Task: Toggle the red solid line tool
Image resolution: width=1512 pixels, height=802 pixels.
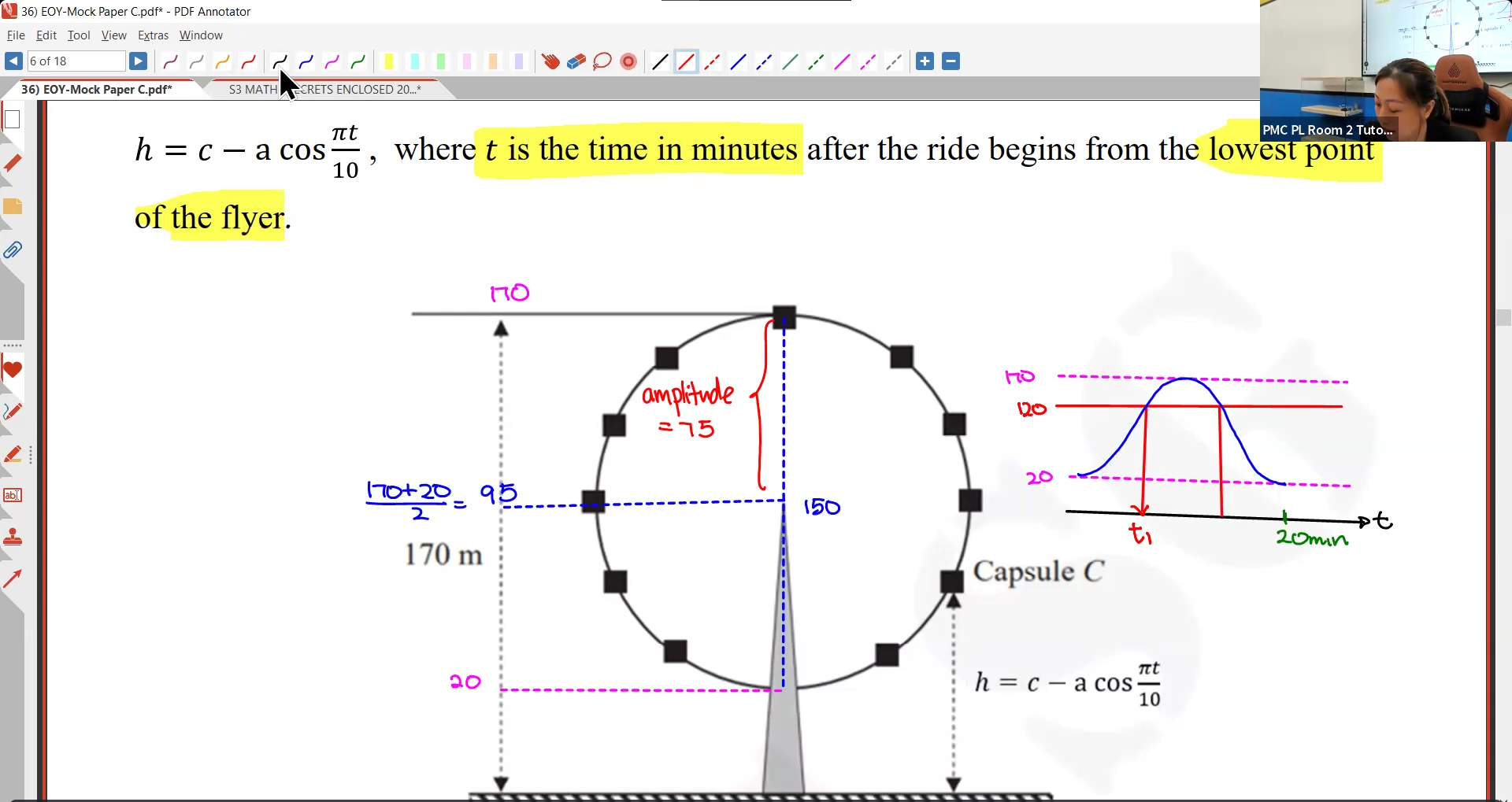Action: coord(687,61)
